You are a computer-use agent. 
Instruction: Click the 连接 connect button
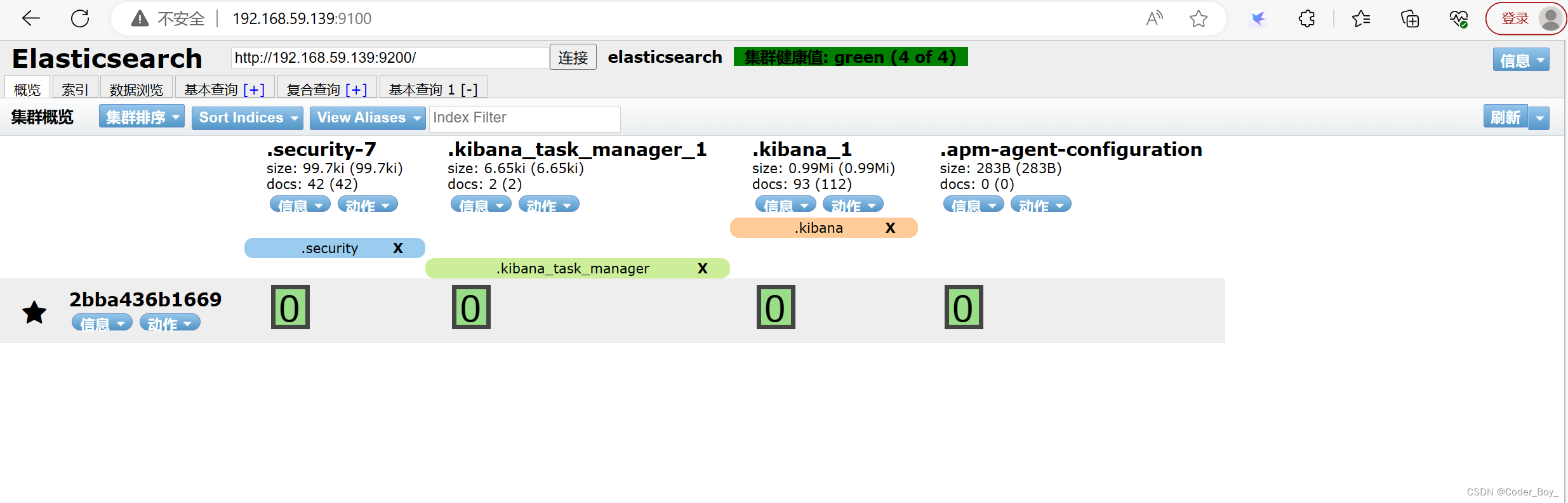pyautogui.click(x=573, y=57)
